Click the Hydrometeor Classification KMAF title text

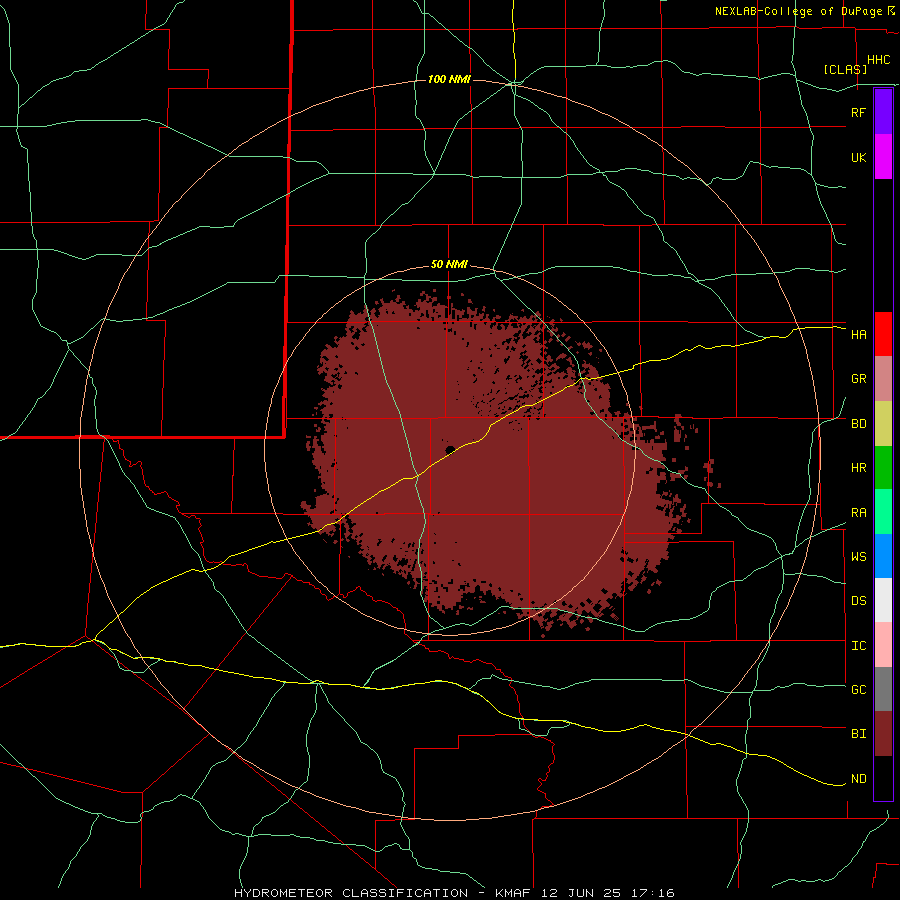[454, 893]
